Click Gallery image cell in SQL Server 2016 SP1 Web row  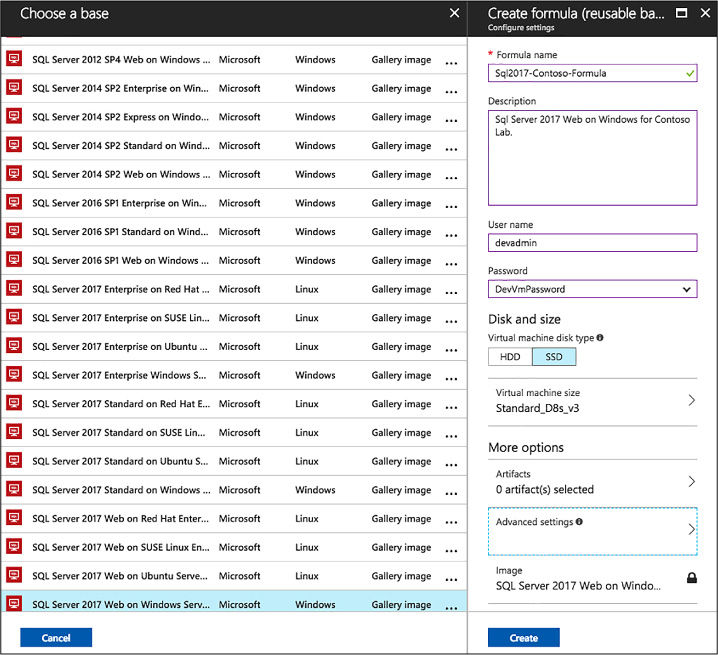click(x=401, y=261)
